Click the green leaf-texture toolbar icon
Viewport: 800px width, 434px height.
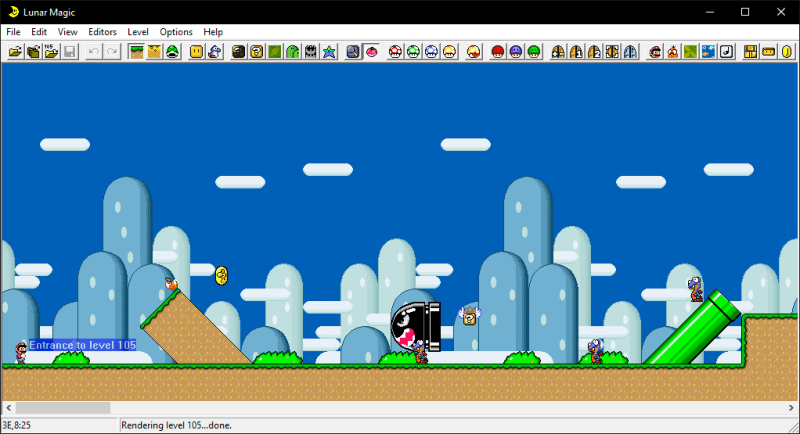691,52
